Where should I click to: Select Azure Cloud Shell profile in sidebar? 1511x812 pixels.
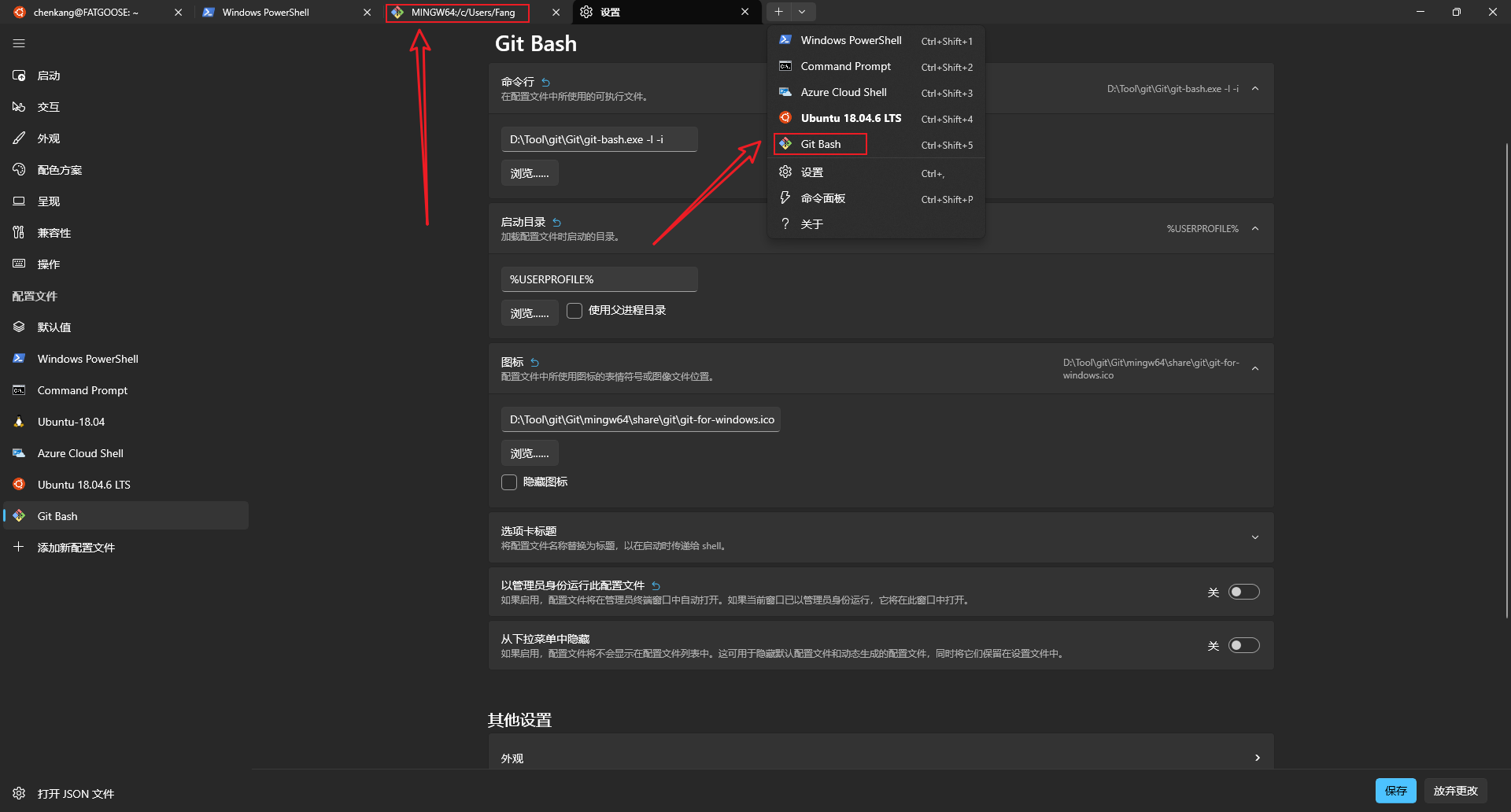coord(126,453)
